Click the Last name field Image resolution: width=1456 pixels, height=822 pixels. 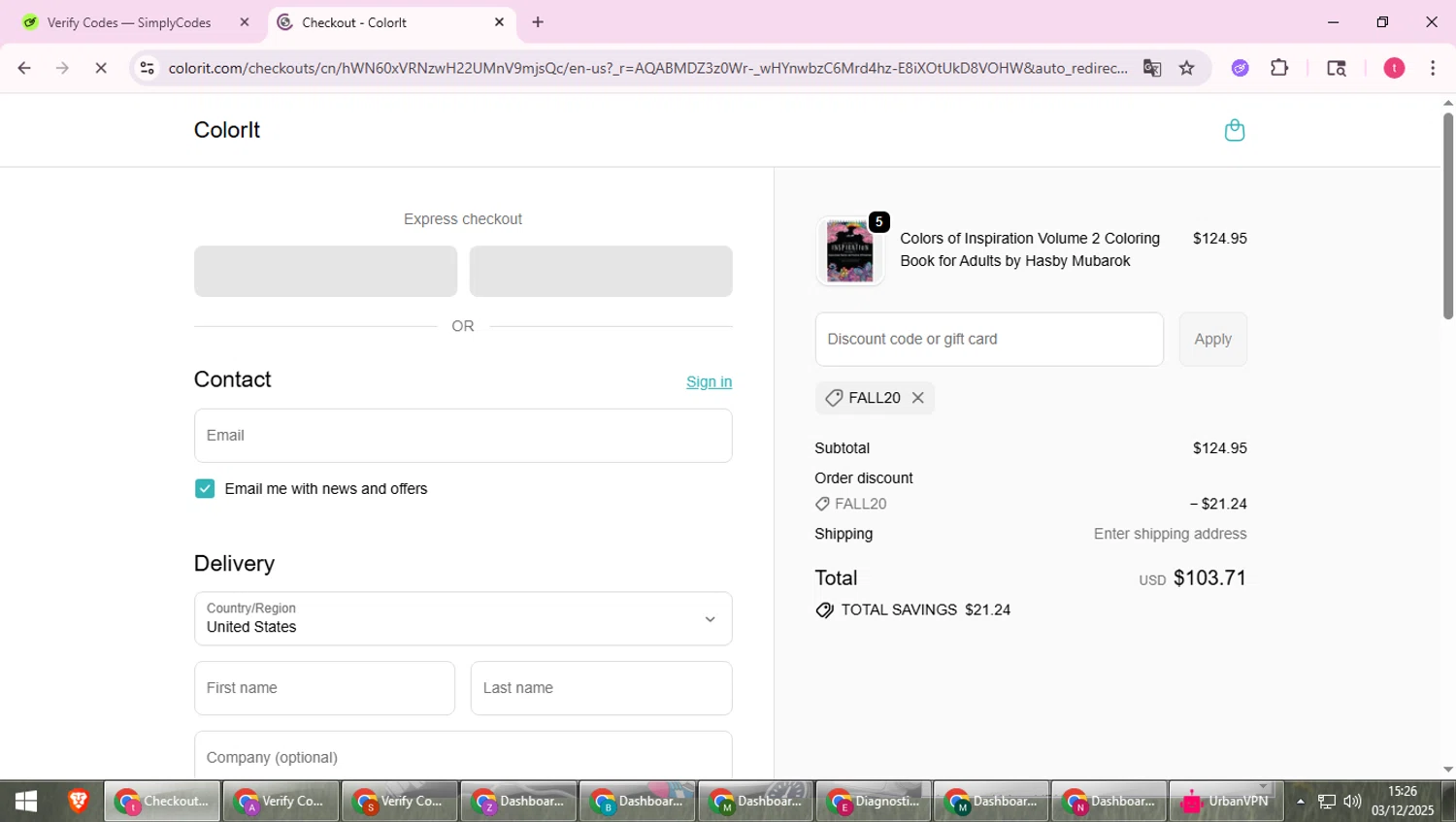[602, 688]
